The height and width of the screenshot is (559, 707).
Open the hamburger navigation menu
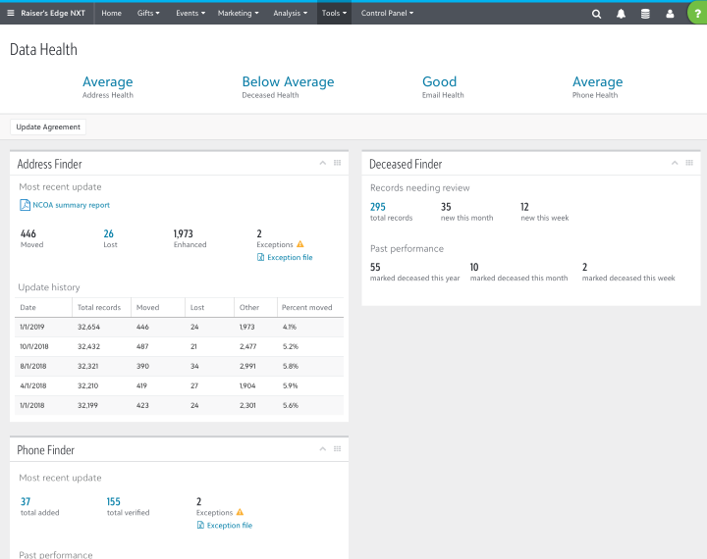[x=10, y=13]
